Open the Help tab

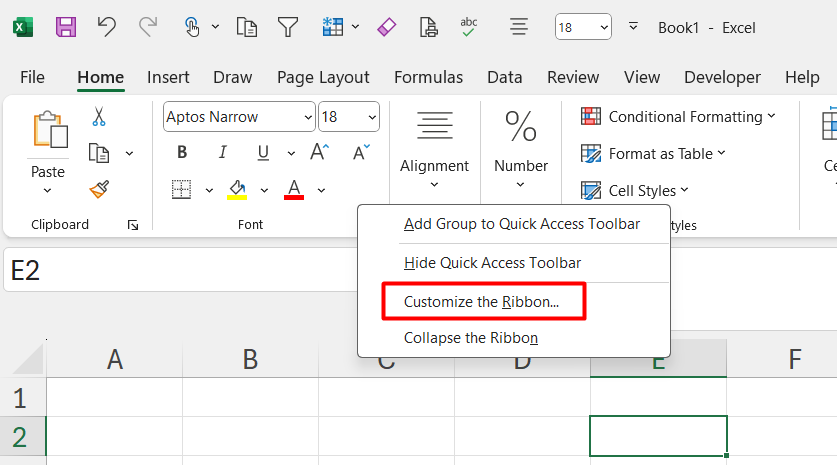802,77
